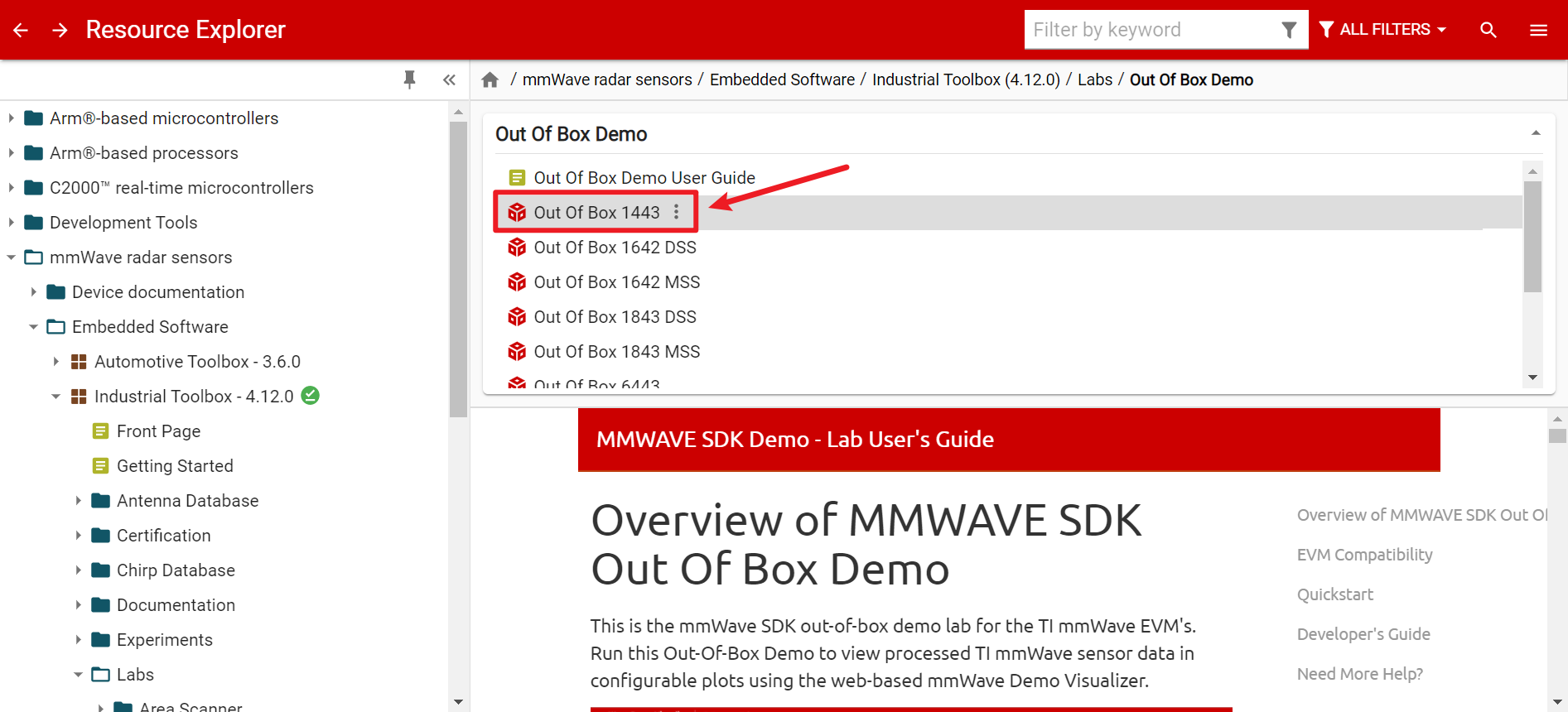Image resolution: width=1568 pixels, height=712 pixels.
Task: Go back with the left arrow icon
Action: coord(21,30)
